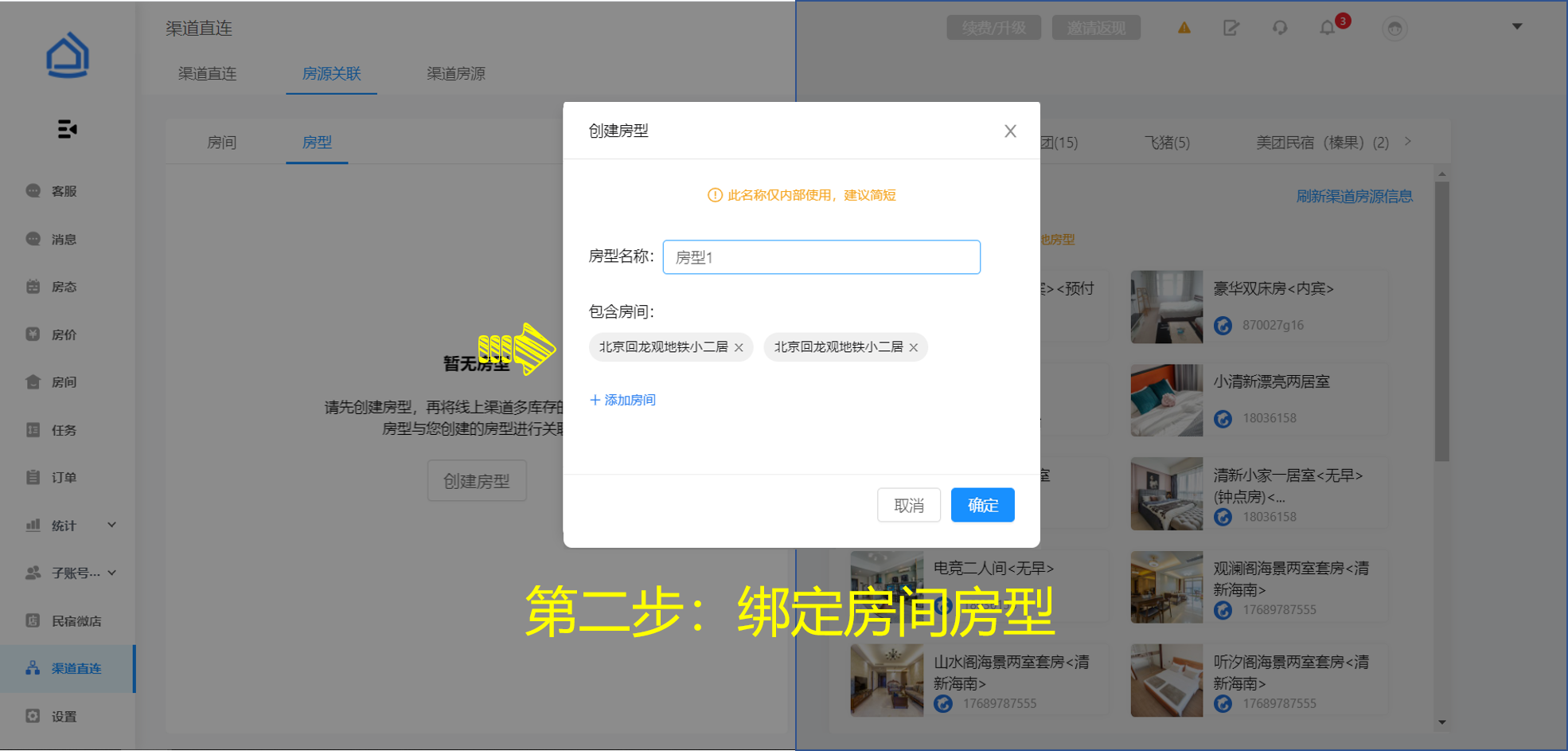Remove second 北京回龙观地铁小二居 room tag
The image size is (1568, 751).
click(x=914, y=348)
